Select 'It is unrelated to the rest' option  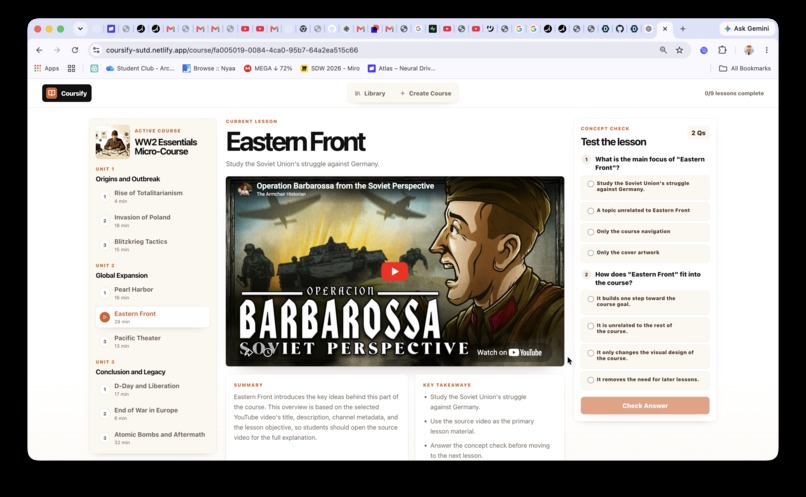coord(645,328)
